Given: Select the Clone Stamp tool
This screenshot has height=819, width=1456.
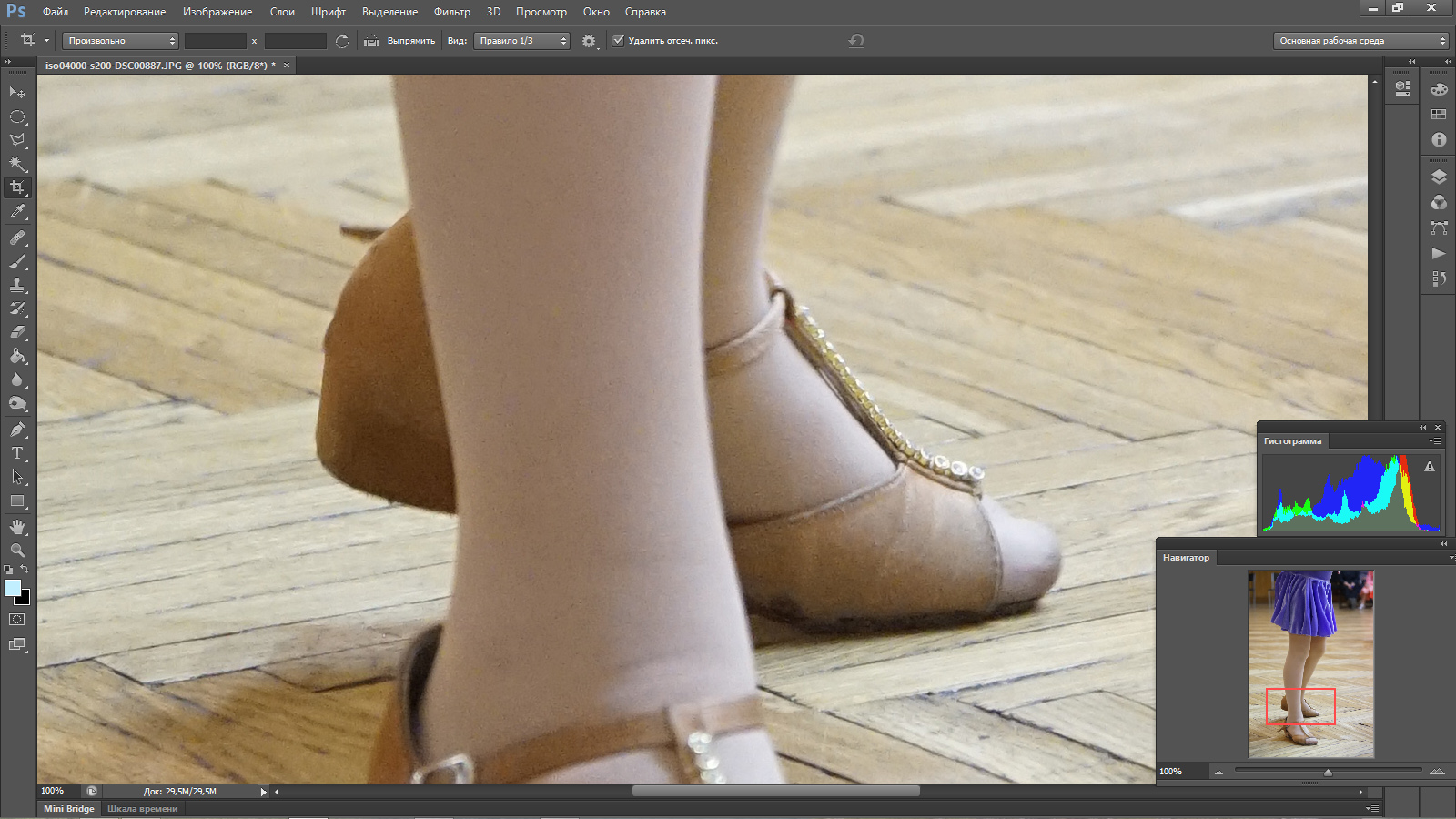Looking at the screenshot, I should [x=17, y=285].
